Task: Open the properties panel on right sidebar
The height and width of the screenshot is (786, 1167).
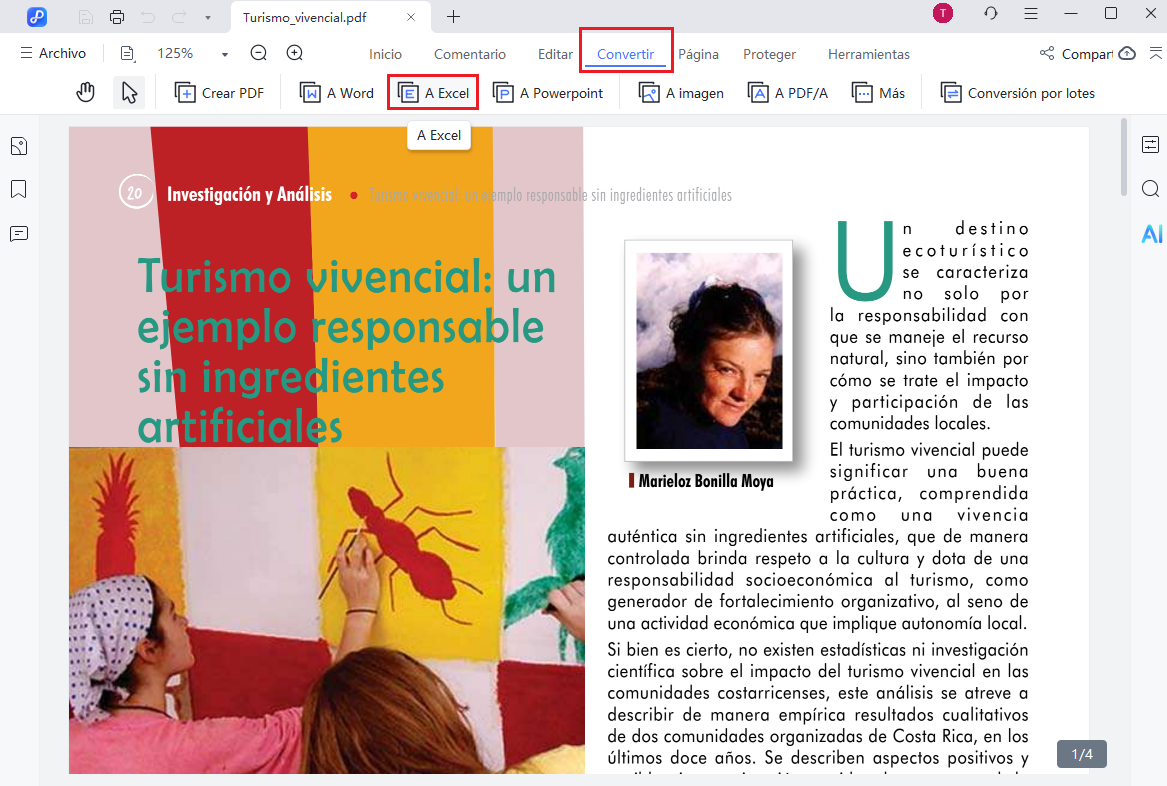Action: pyautogui.click(x=1150, y=145)
